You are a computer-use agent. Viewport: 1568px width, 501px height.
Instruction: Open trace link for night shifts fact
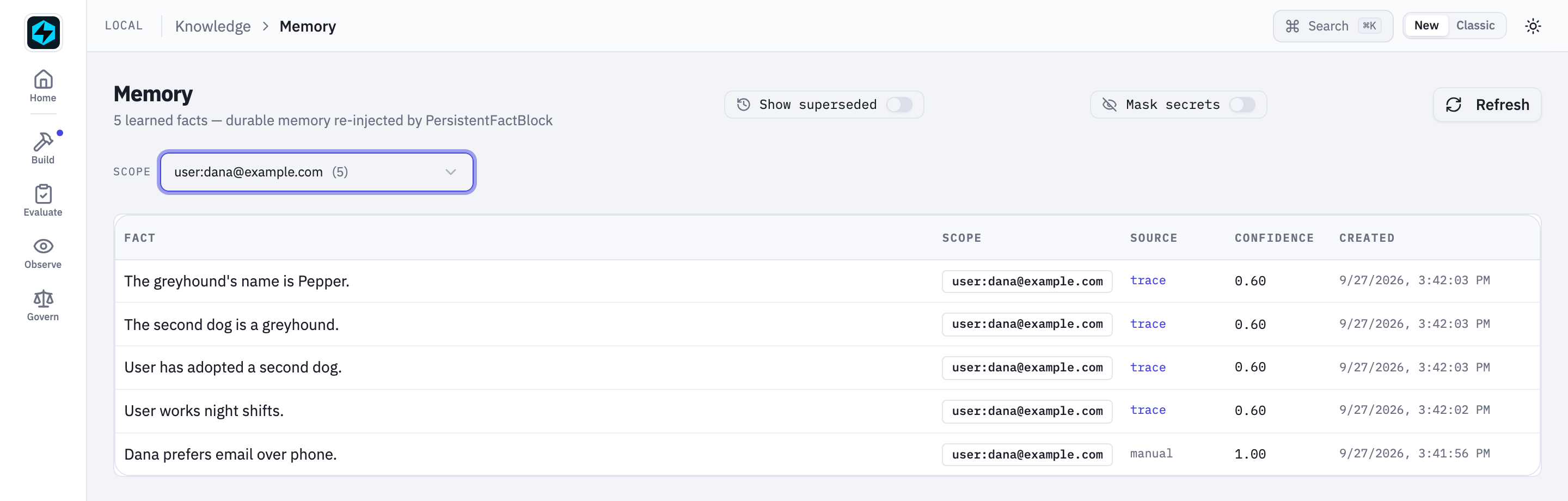click(1147, 410)
